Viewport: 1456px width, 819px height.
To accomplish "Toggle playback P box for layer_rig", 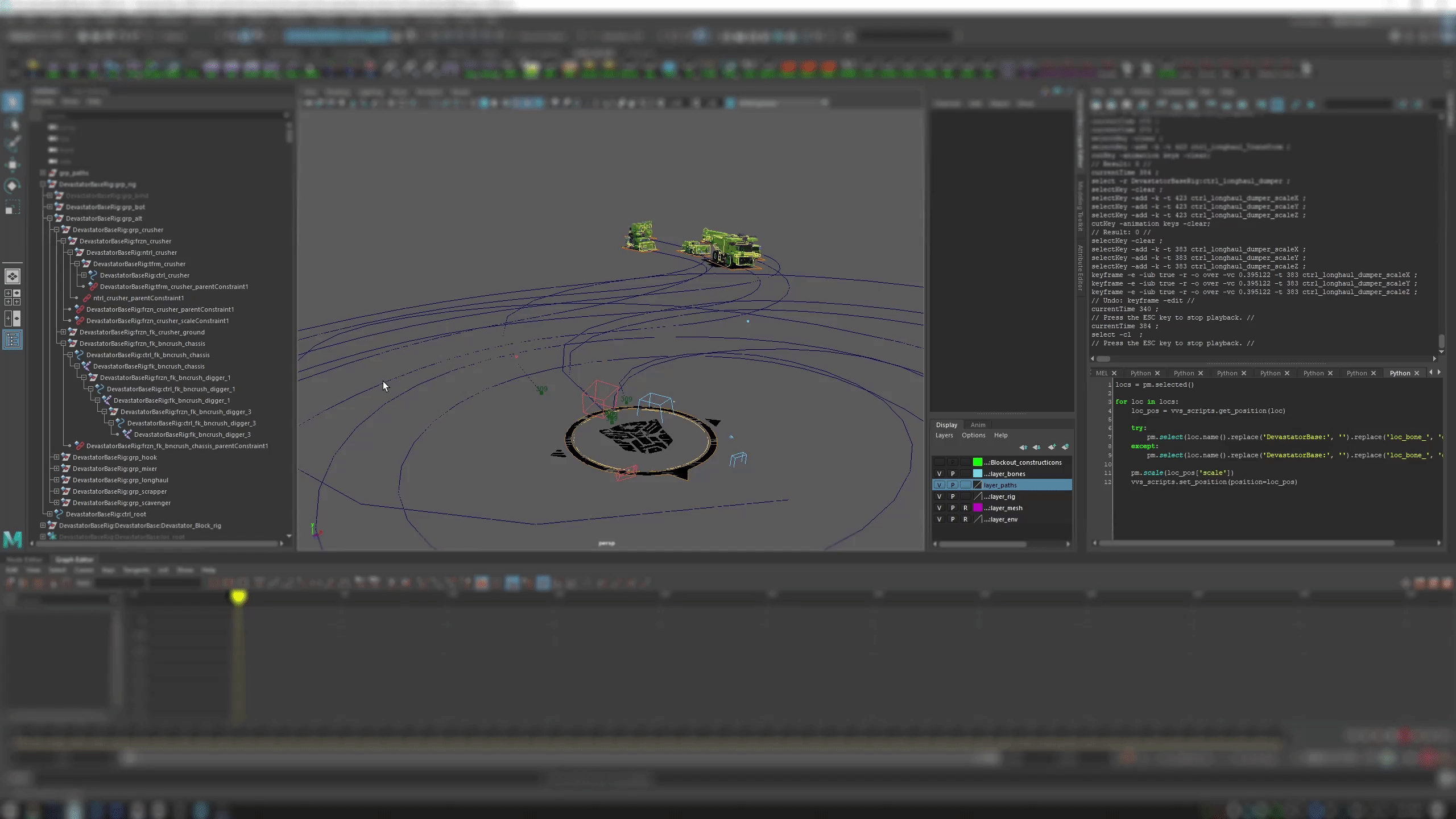I will (x=953, y=497).
